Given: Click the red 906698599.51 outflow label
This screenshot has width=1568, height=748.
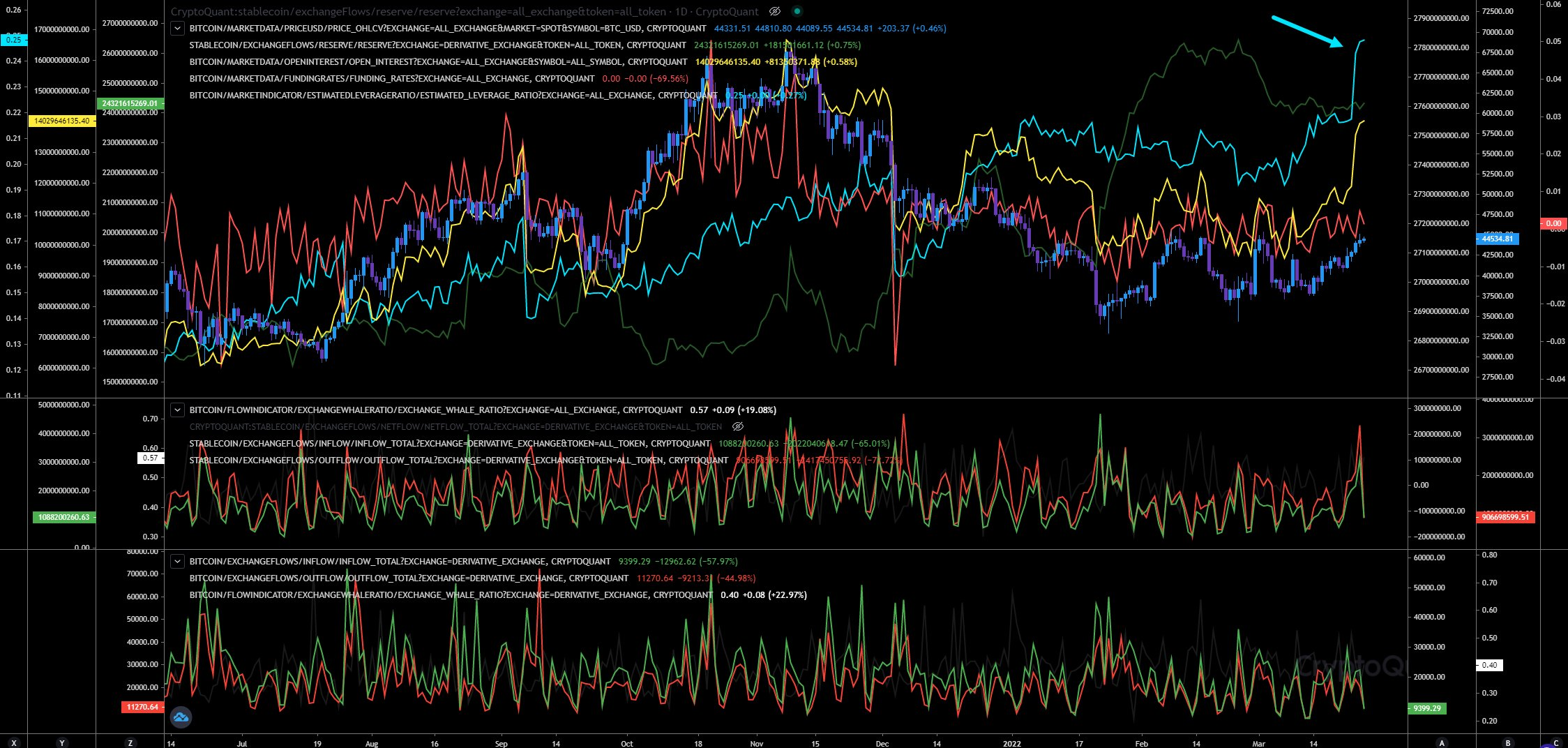Looking at the screenshot, I should [1505, 517].
